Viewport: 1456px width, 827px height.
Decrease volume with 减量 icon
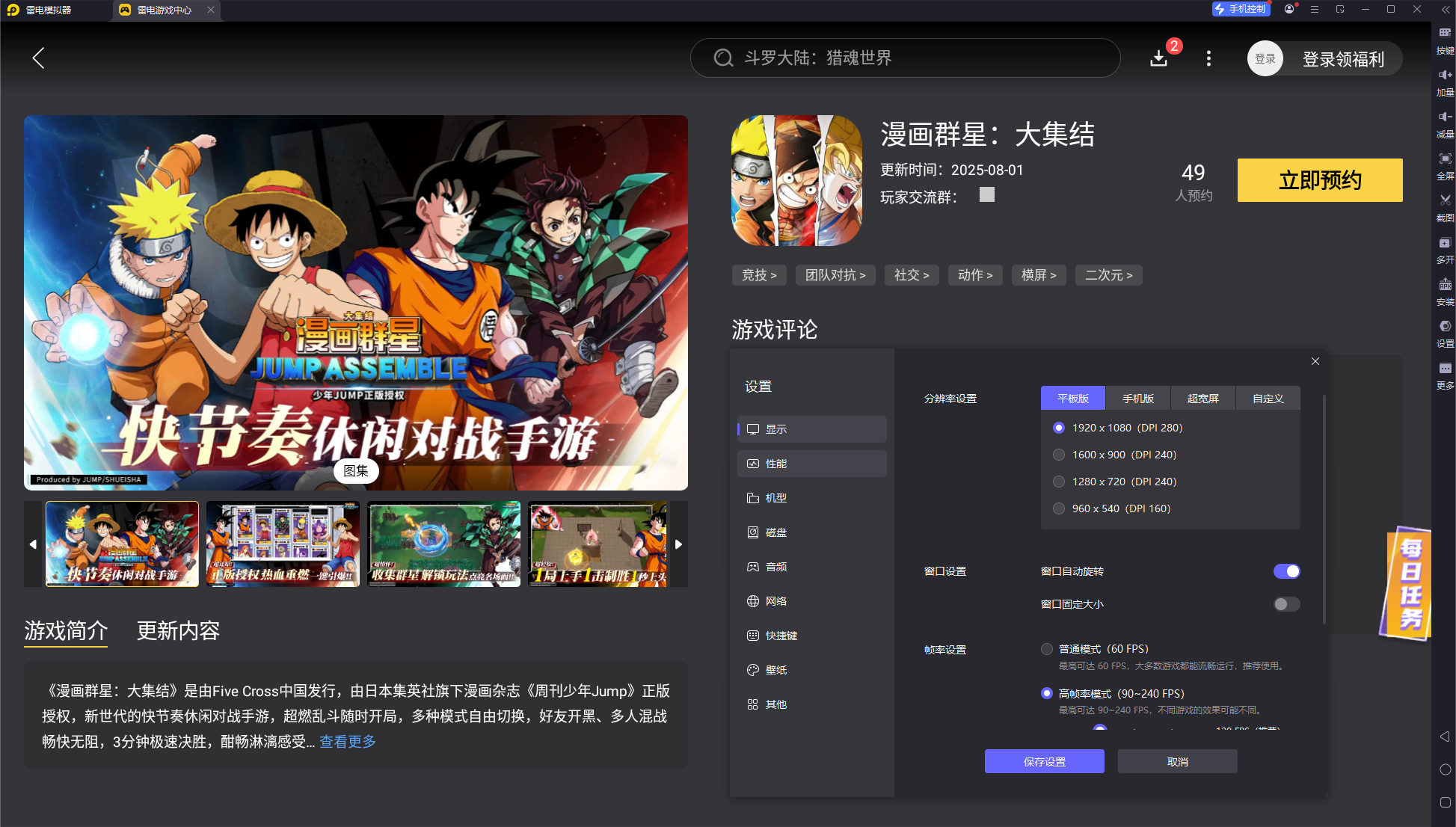pyautogui.click(x=1445, y=123)
